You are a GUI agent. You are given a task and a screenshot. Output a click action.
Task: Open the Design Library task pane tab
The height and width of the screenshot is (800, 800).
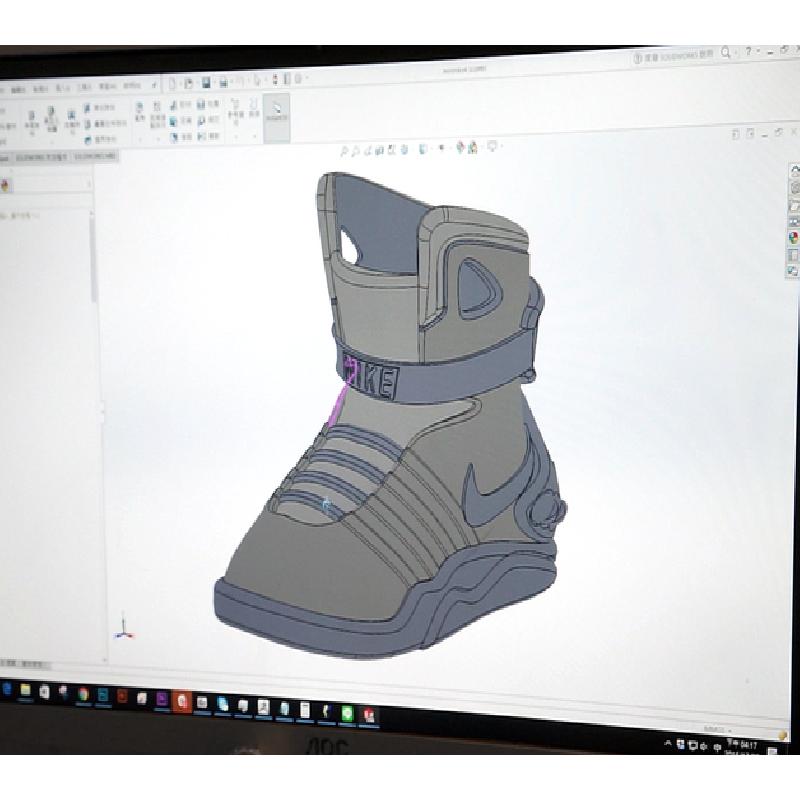(794, 189)
